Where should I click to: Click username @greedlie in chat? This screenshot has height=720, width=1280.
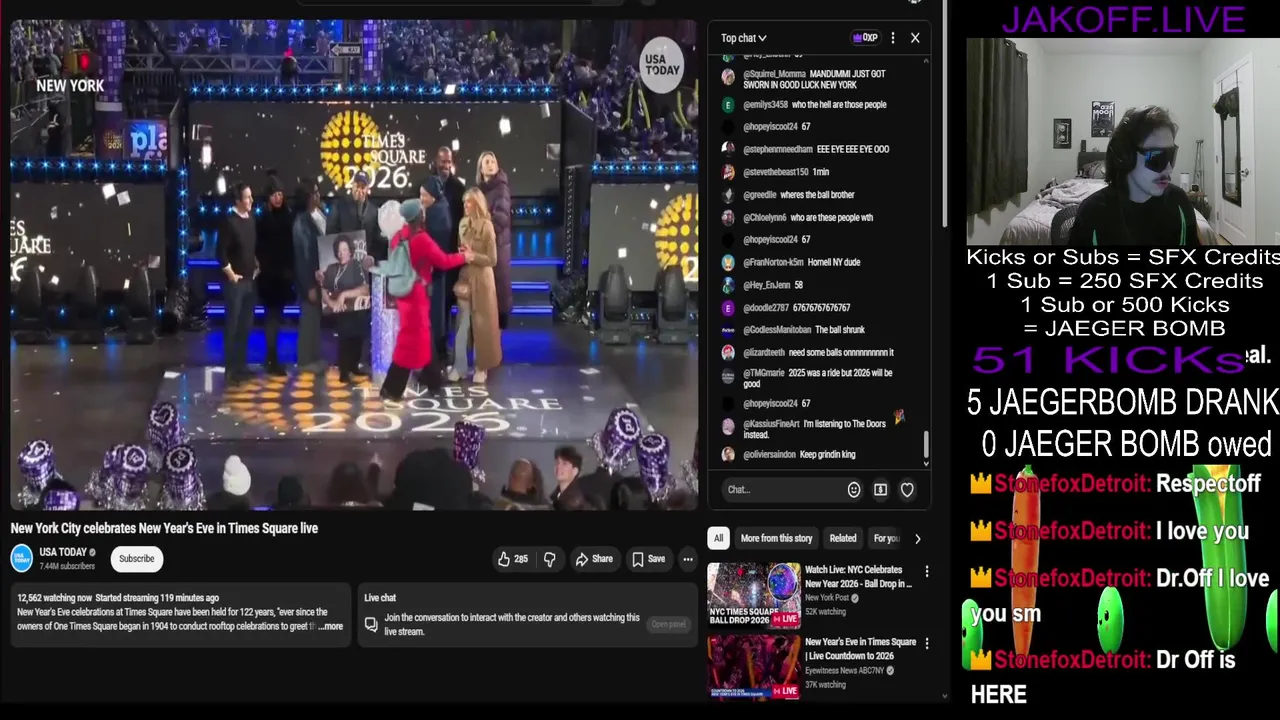click(760, 195)
